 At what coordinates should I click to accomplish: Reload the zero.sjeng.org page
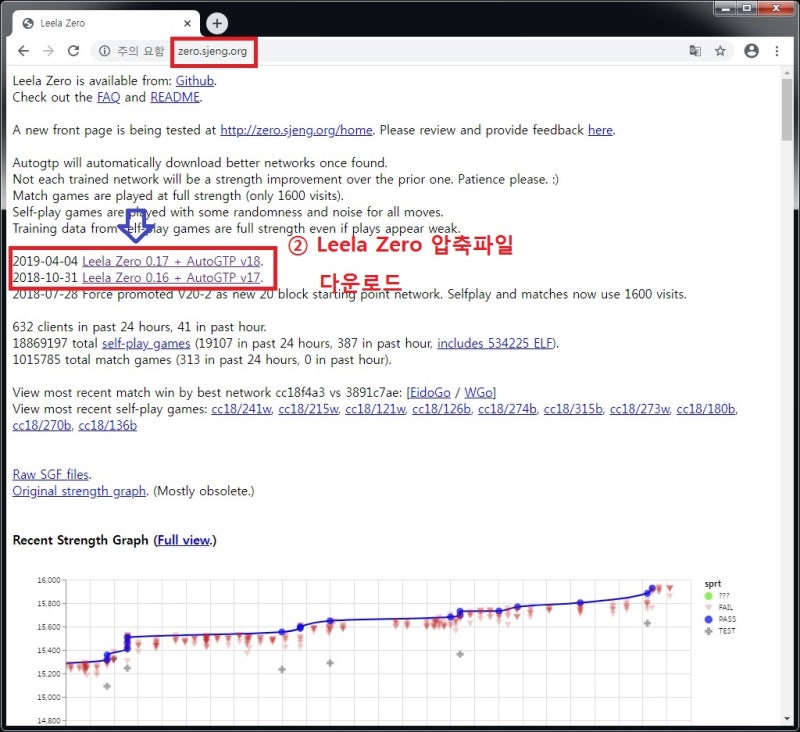[x=75, y=52]
